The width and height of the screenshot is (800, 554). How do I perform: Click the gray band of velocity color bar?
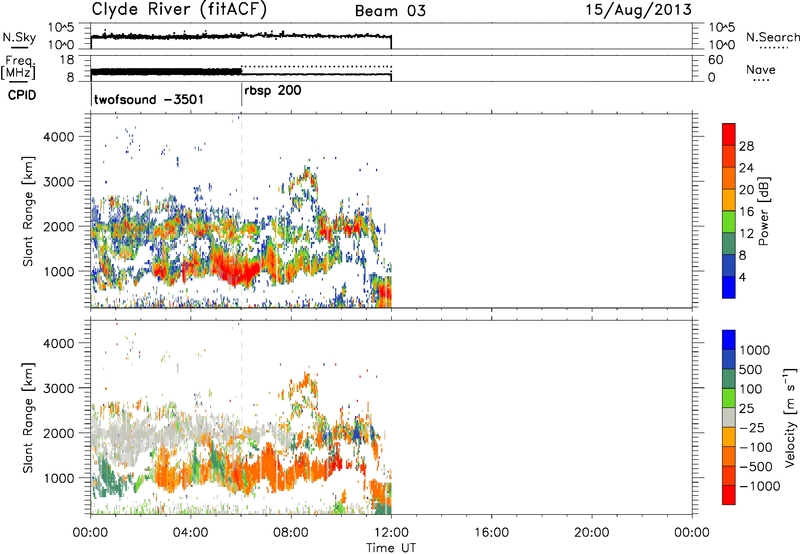729,418
